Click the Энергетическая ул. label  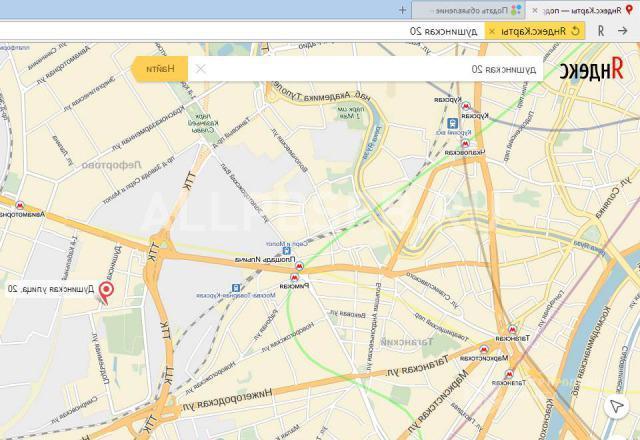[89, 92]
